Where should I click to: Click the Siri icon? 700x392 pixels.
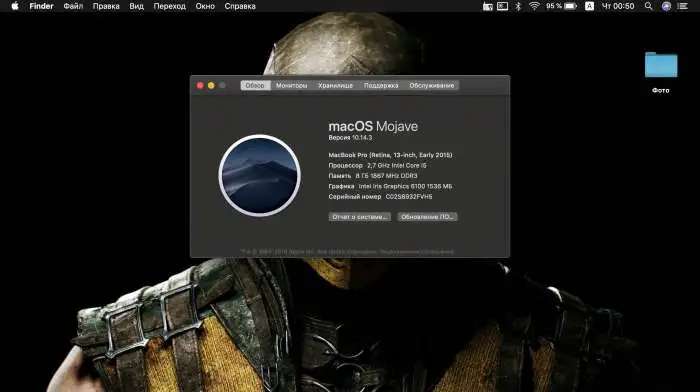point(666,6)
